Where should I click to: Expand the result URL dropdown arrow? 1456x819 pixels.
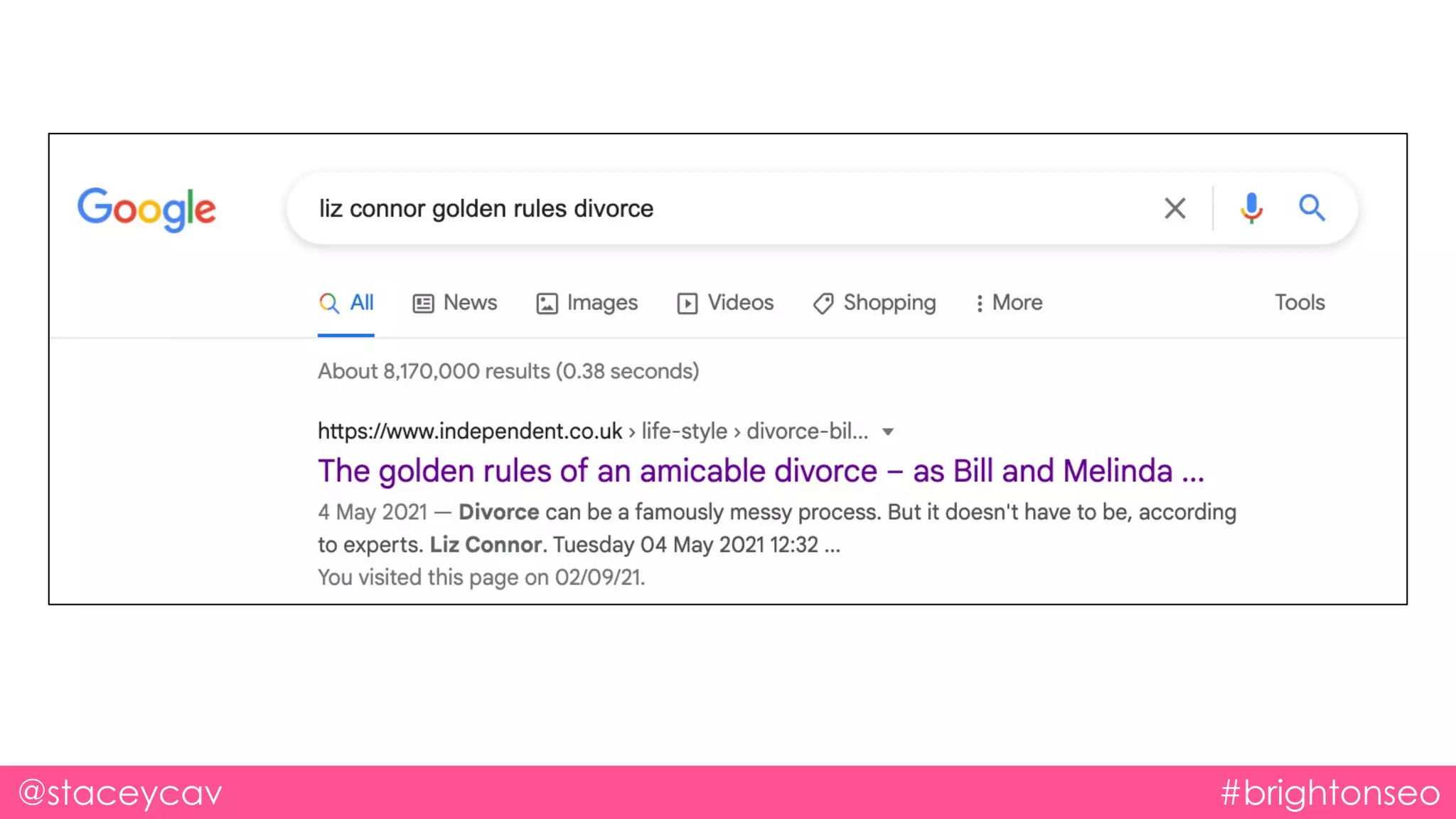pyautogui.click(x=887, y=432)
